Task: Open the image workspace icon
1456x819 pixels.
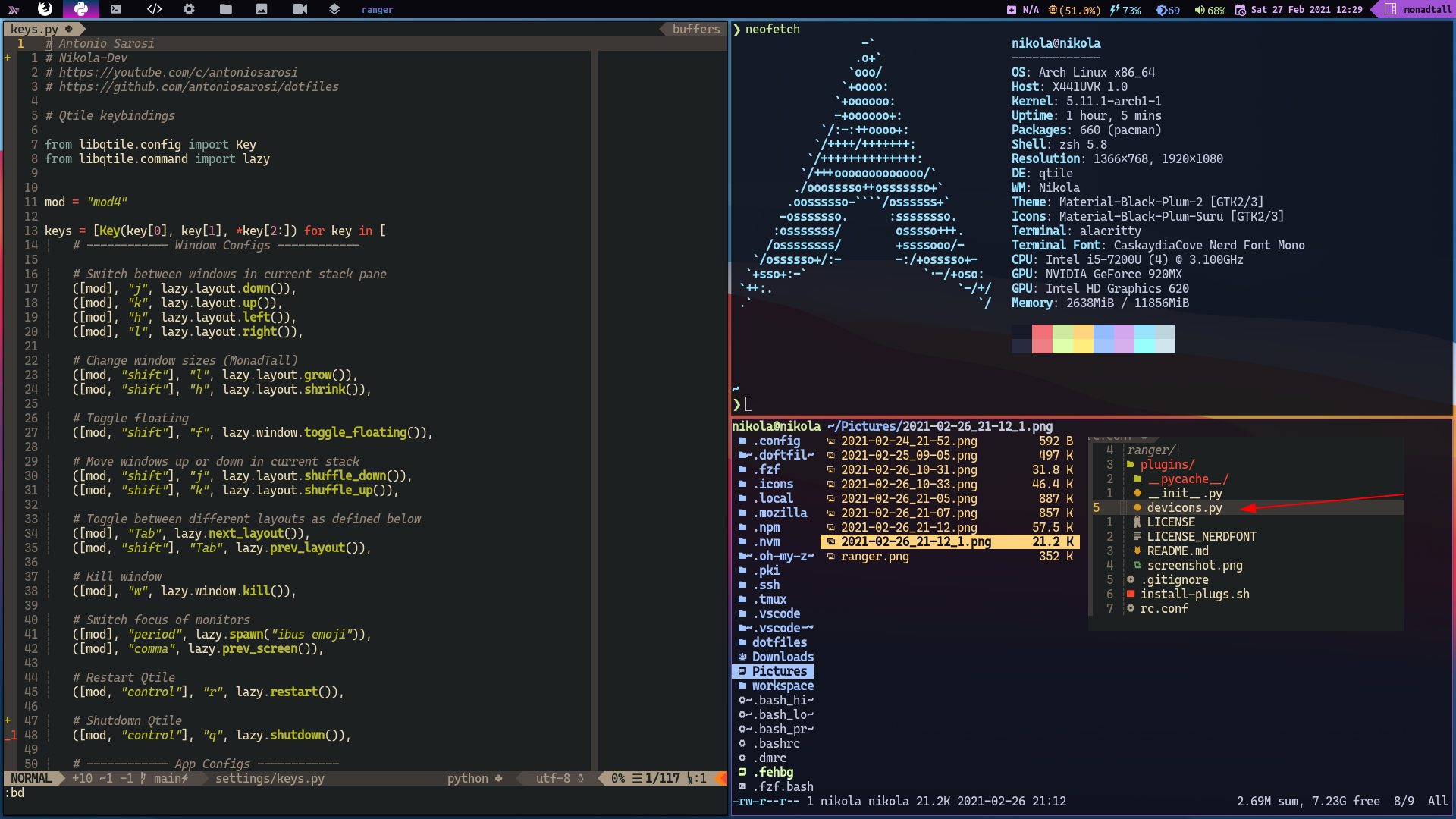Action: click(262, 9)
